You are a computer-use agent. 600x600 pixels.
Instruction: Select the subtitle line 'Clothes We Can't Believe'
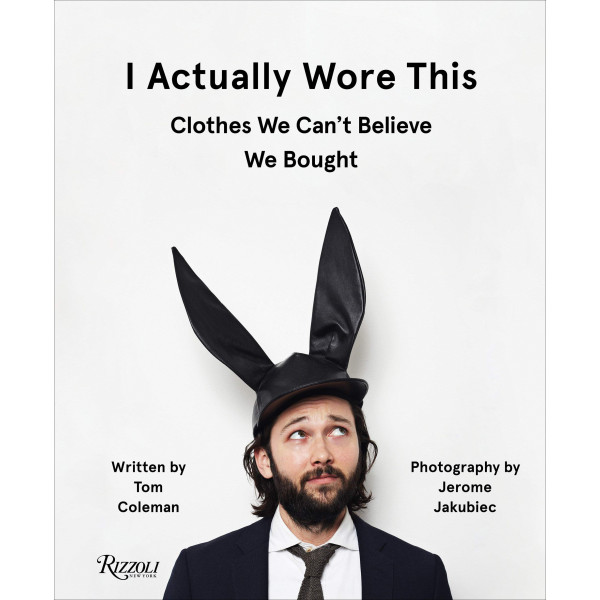[x=301, y=126]
